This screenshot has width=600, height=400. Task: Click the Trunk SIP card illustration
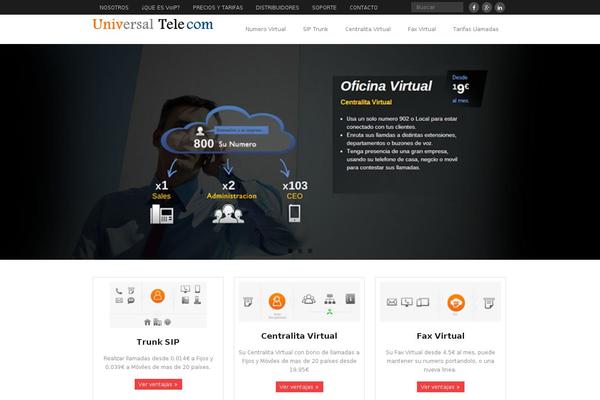(x=158, y=305)
